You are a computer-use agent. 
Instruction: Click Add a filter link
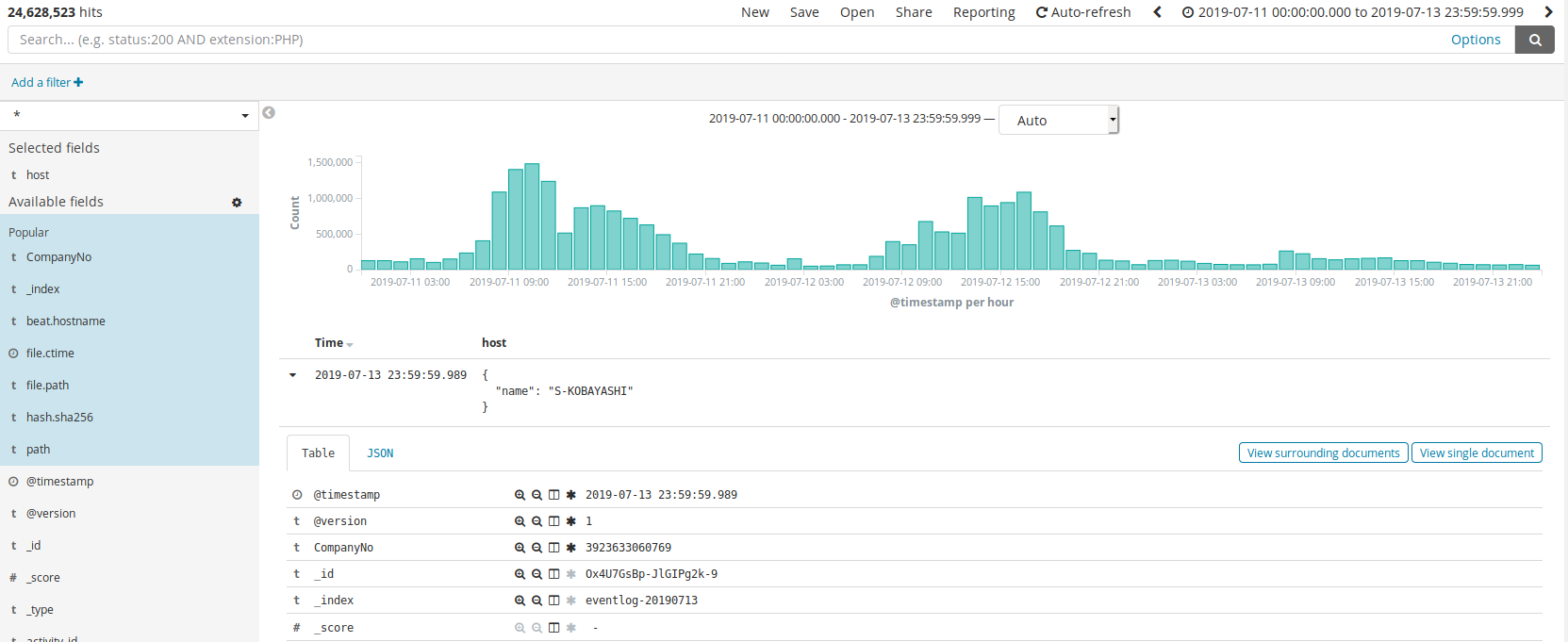click(47, 83)
